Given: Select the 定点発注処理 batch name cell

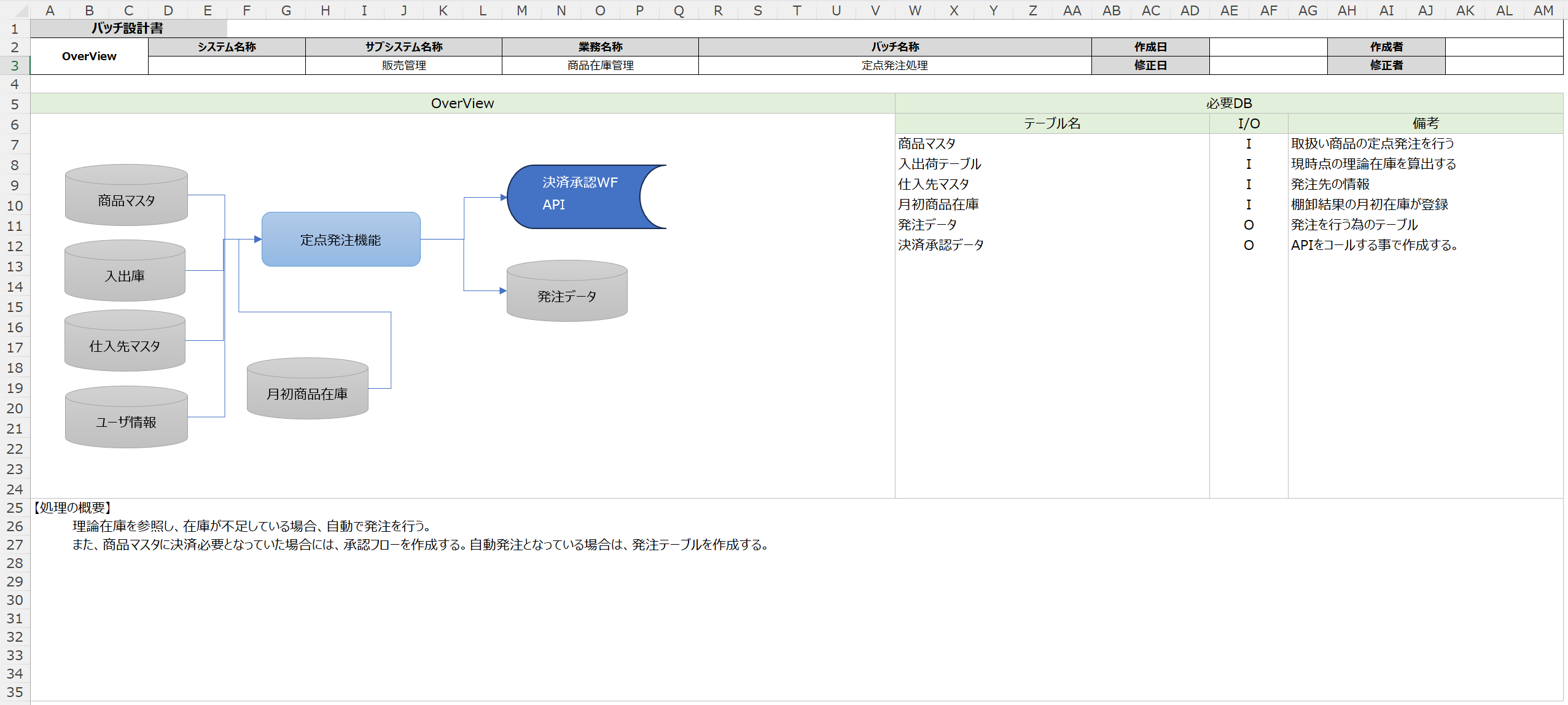Looking at the screenshot, I should click(x=894, y=65).
